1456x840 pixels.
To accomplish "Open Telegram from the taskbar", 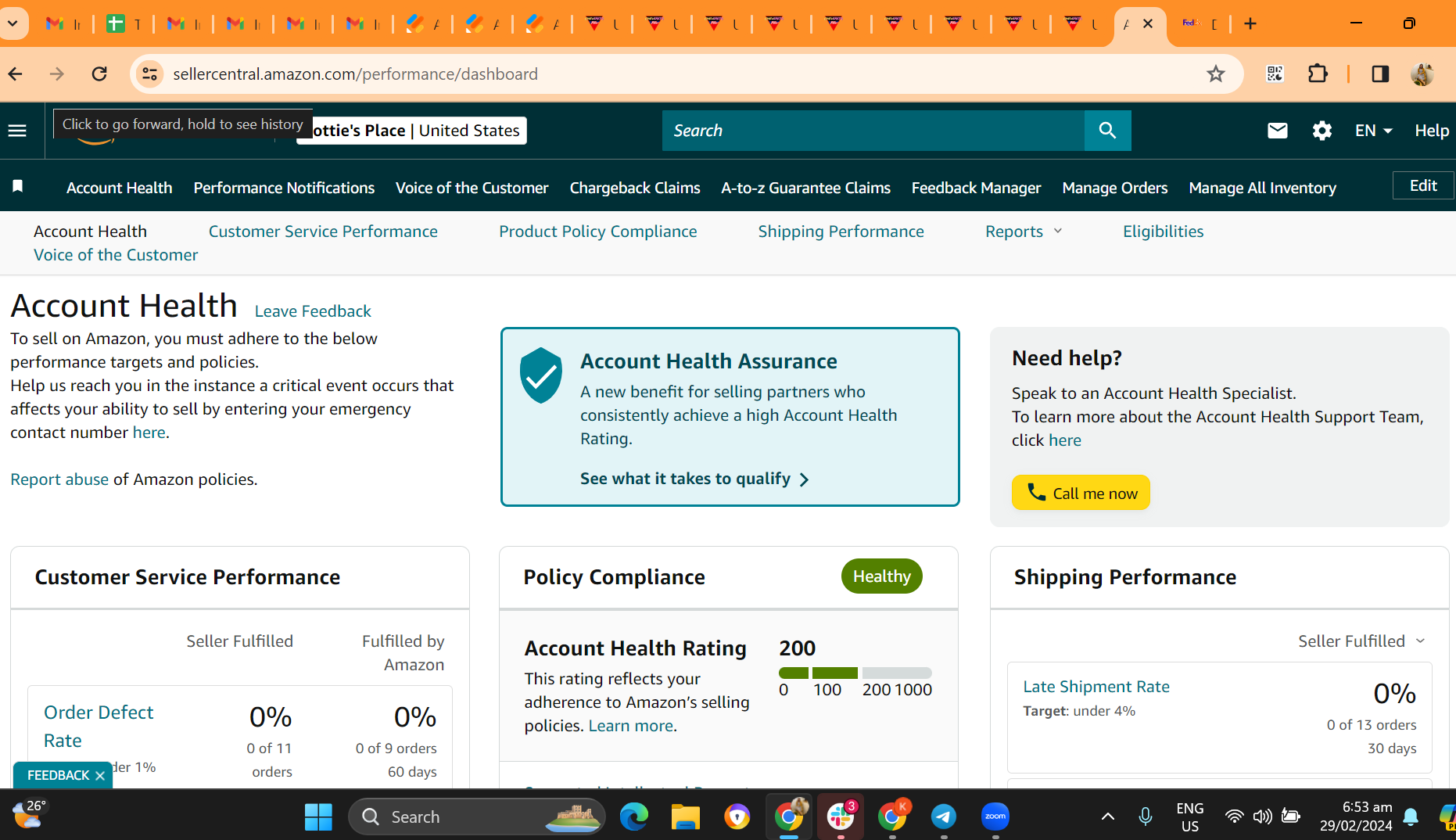I will point(944,817).
